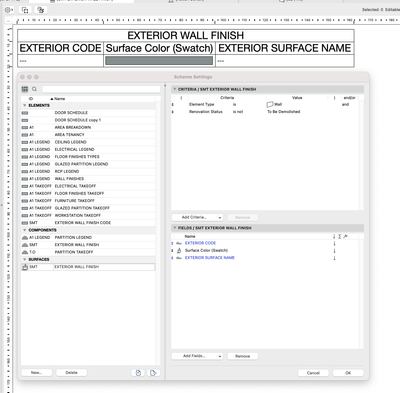This screenshot has height=393, width=400.
Task: Select the FLOOR FINISHES TAKEOFF scheme
Action: click(x=88, y=193)
